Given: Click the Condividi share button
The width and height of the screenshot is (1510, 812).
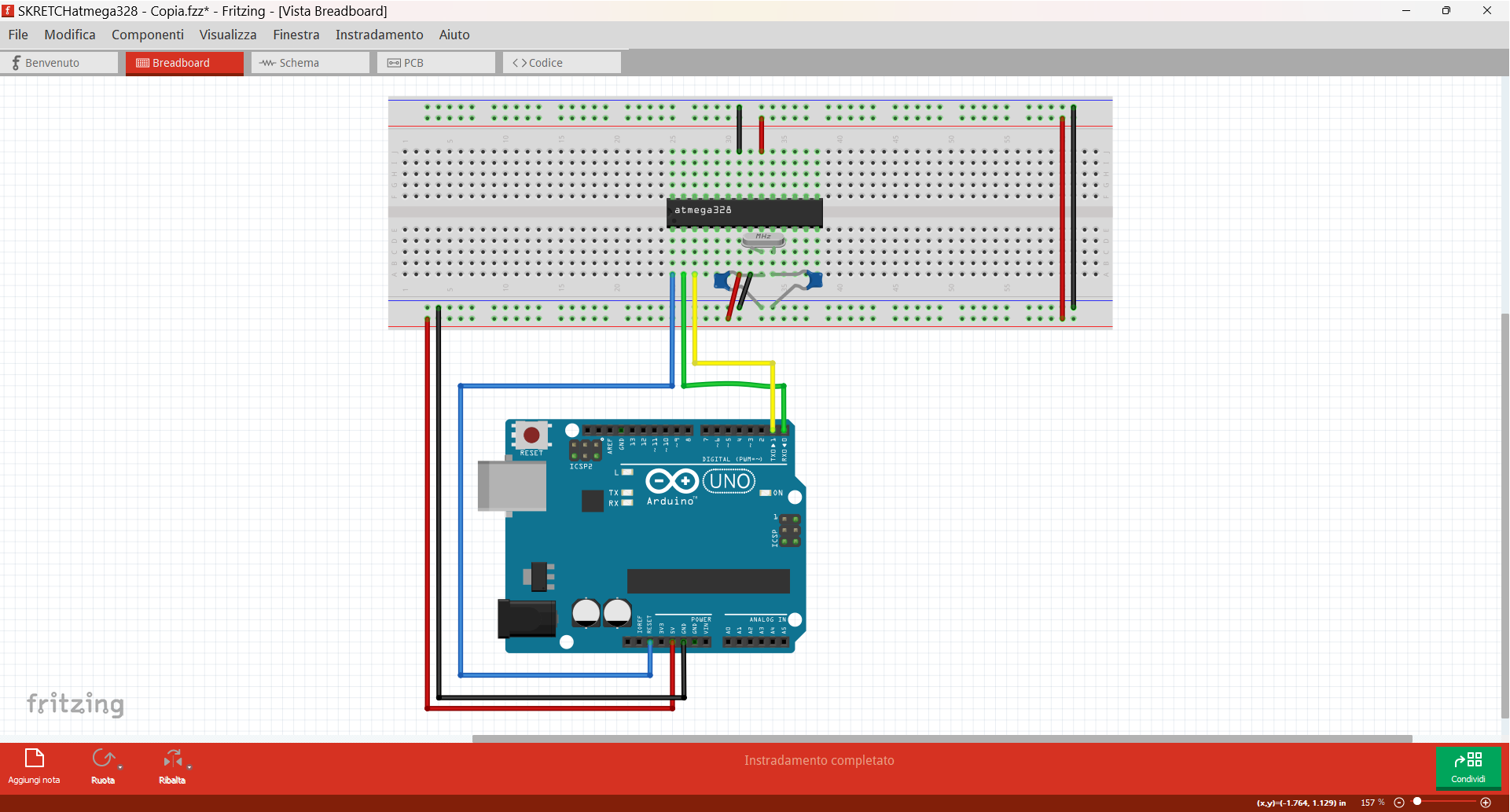Looking at the screenshot, I should pyautogui.click(x=1468, y=767).
